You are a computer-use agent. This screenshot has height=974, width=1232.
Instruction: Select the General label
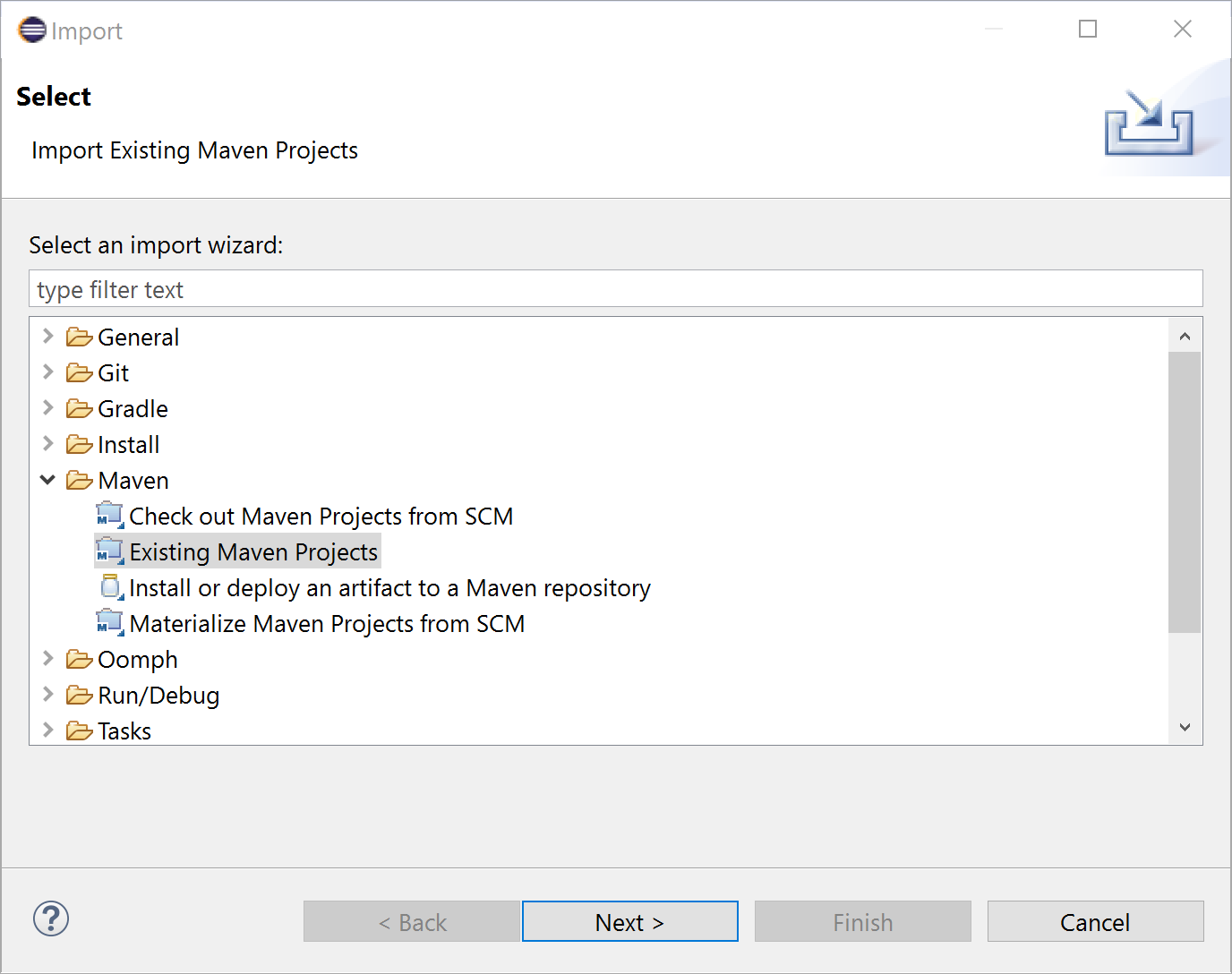coord(139,337)
